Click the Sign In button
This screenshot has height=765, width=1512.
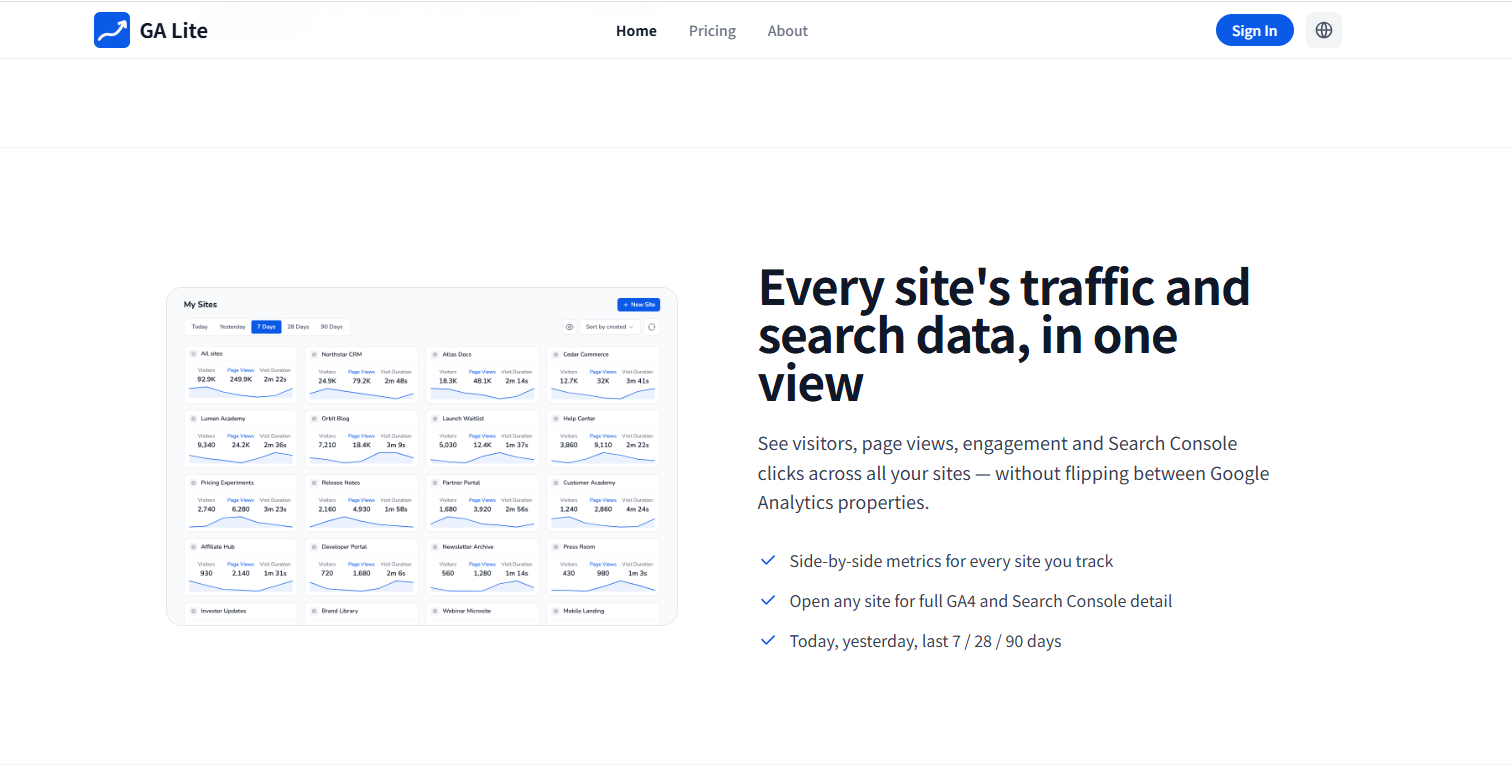(1254, 30)
